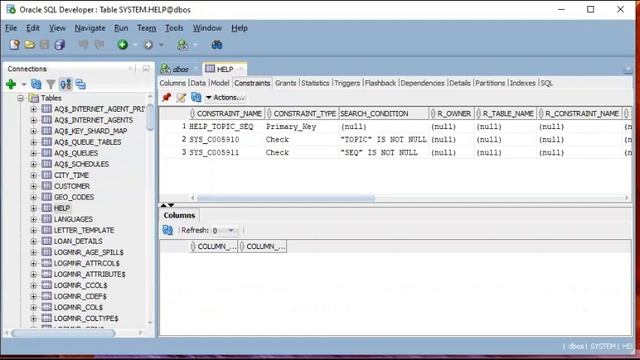640x360 pixels.
Task: Switch to the Columns sub-tab
Action: (x=172, y=83)
